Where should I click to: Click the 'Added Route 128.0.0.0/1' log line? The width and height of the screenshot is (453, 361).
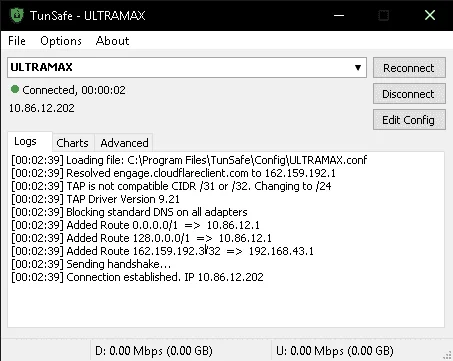(141, 238)
